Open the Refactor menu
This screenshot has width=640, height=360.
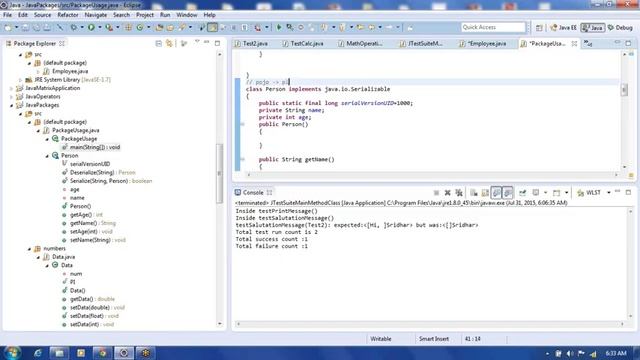coord(68,15)
